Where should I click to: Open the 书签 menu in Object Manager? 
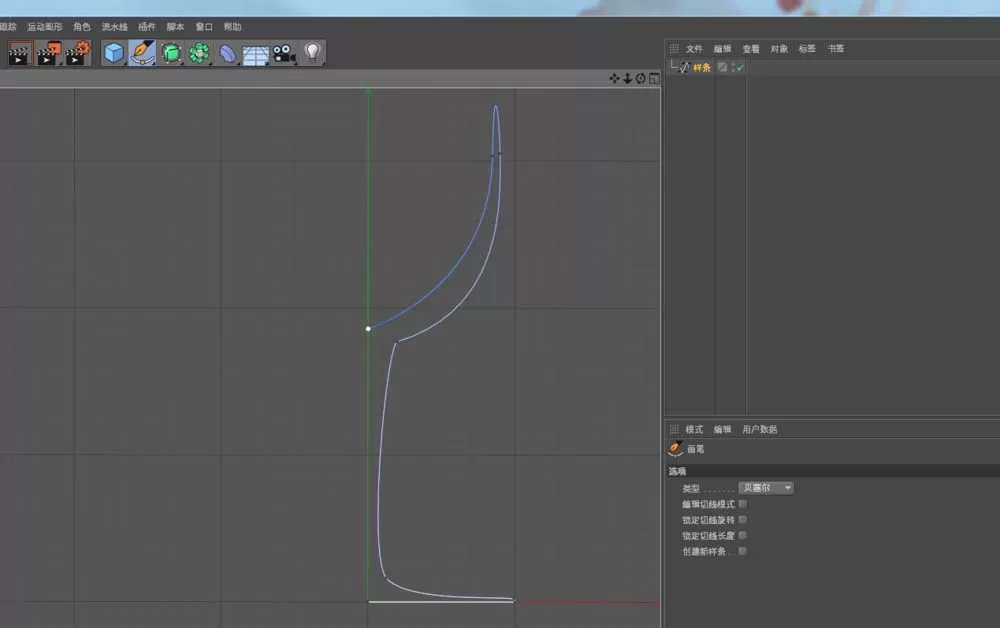(836, 48)
